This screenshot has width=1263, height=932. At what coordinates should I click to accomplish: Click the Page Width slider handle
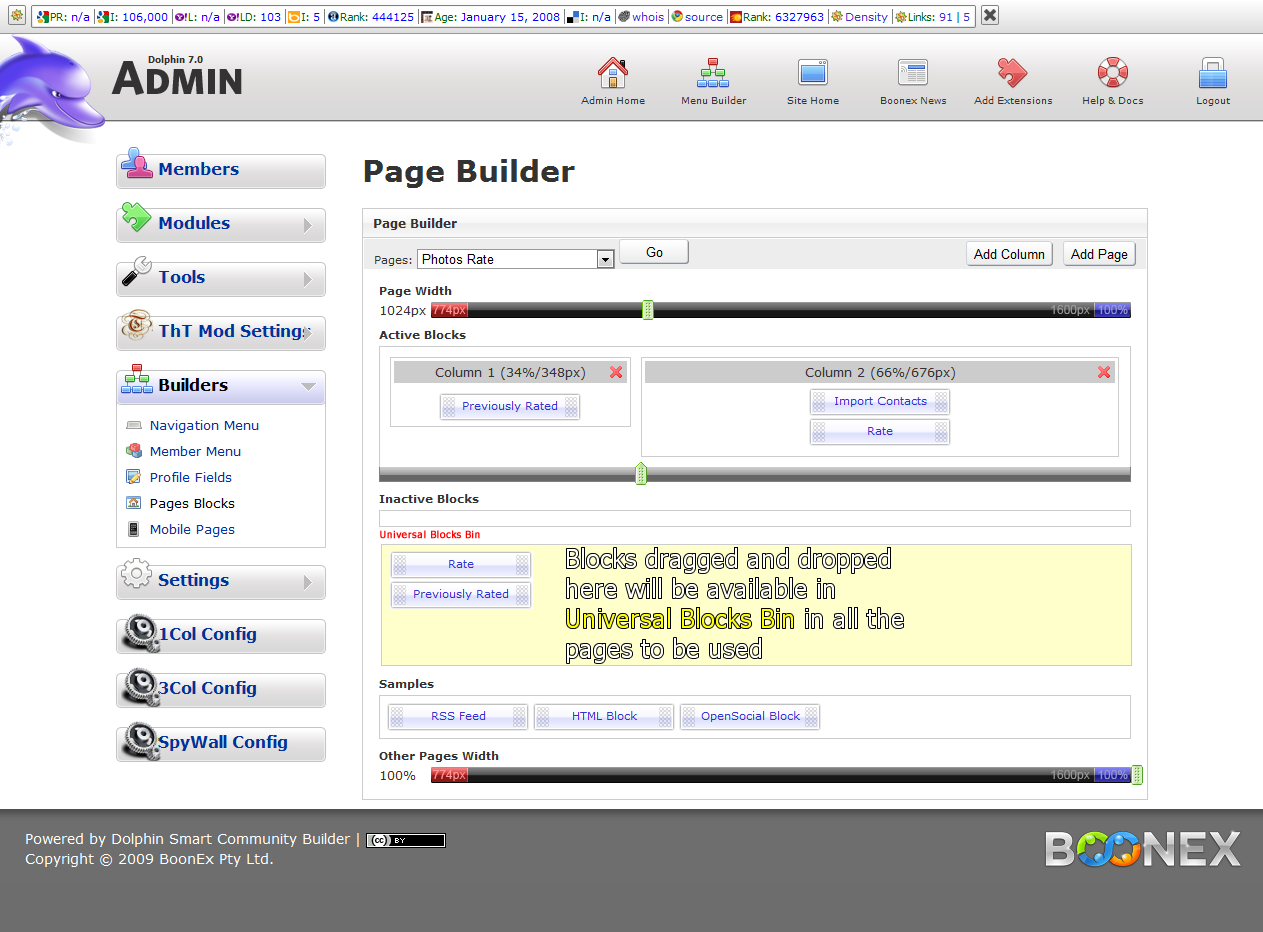647,310
